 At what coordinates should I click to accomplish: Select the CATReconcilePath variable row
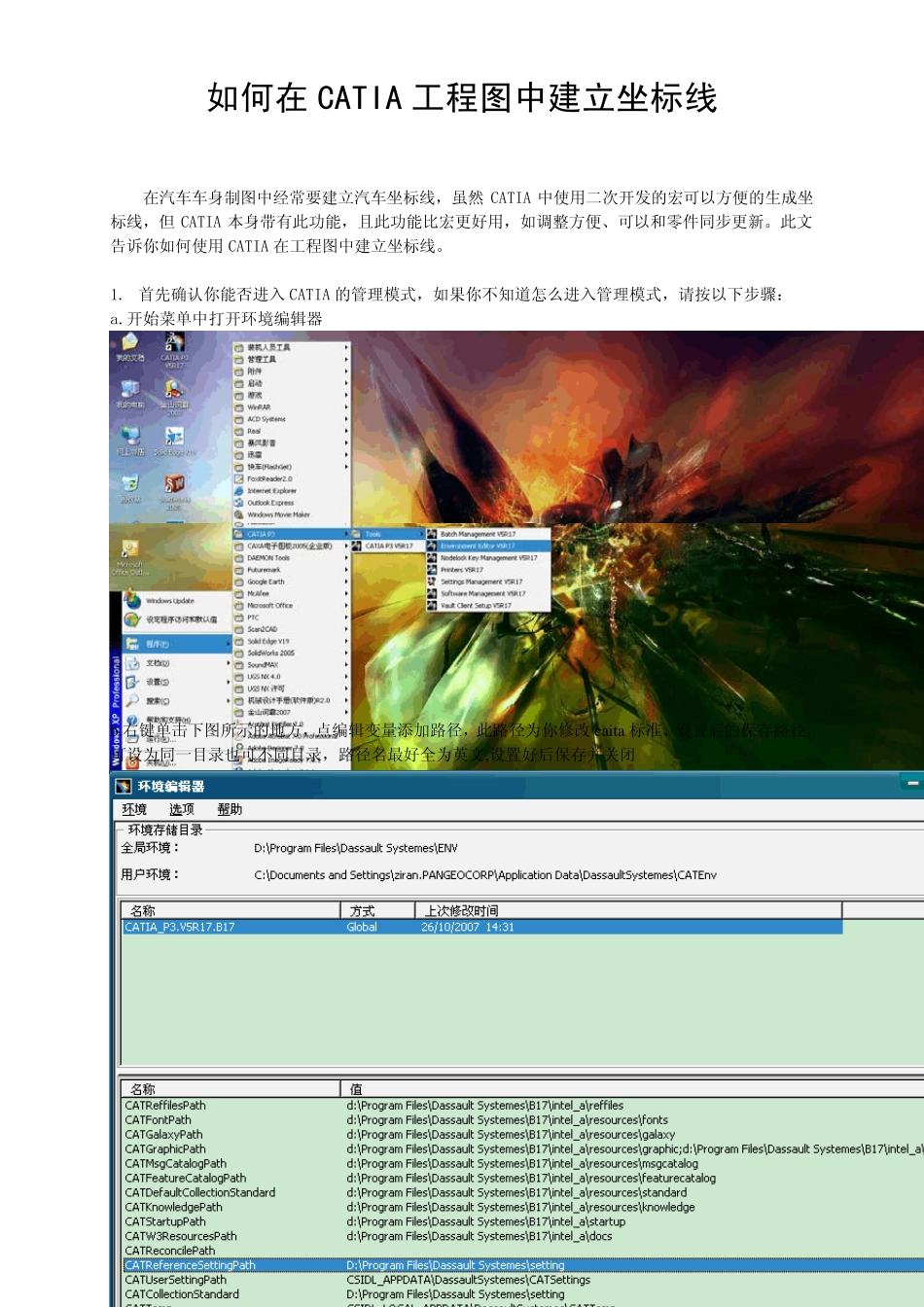pyautogui.click(x=522, y=1251)
